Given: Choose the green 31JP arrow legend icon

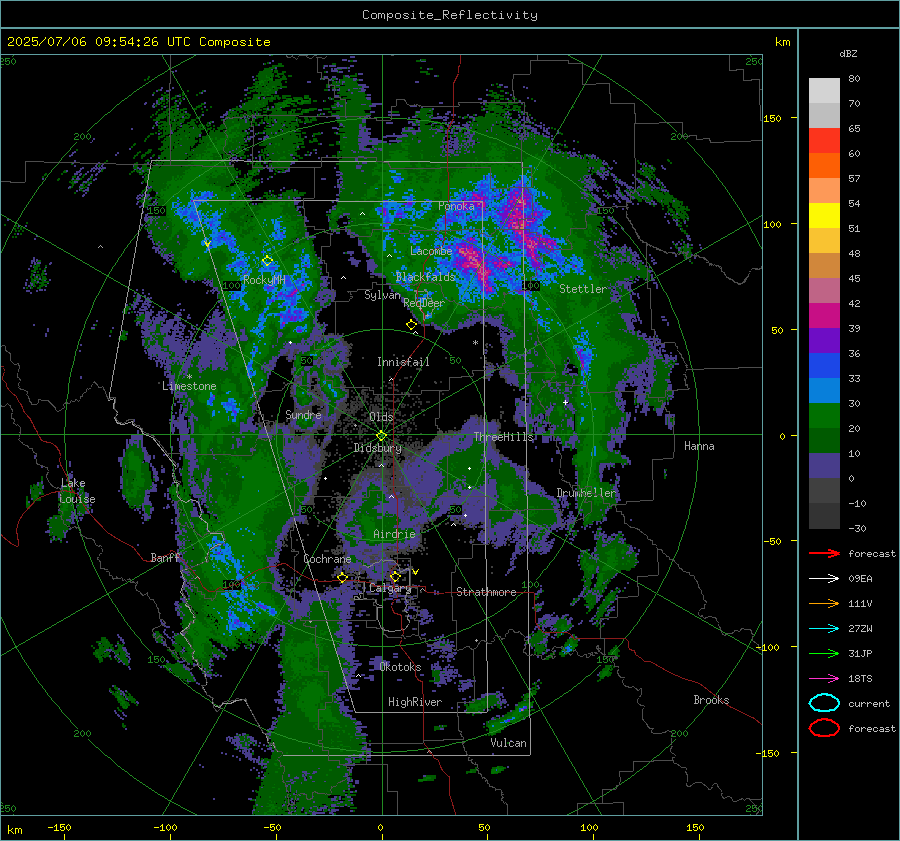Looking at the screenshot, I should (x=824, y=653).
